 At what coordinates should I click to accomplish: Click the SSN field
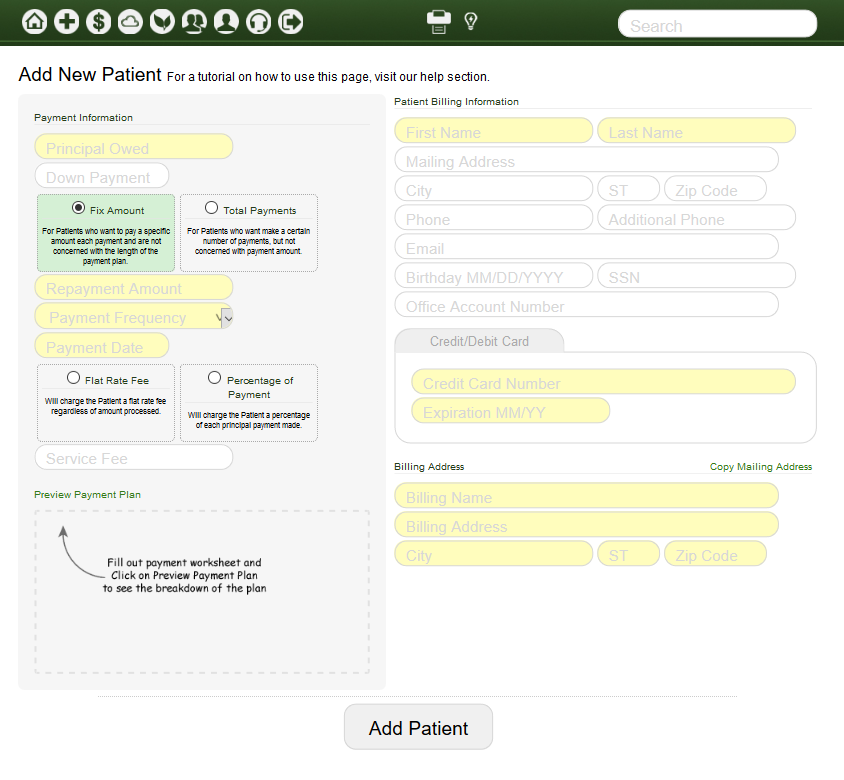[697, 276]
